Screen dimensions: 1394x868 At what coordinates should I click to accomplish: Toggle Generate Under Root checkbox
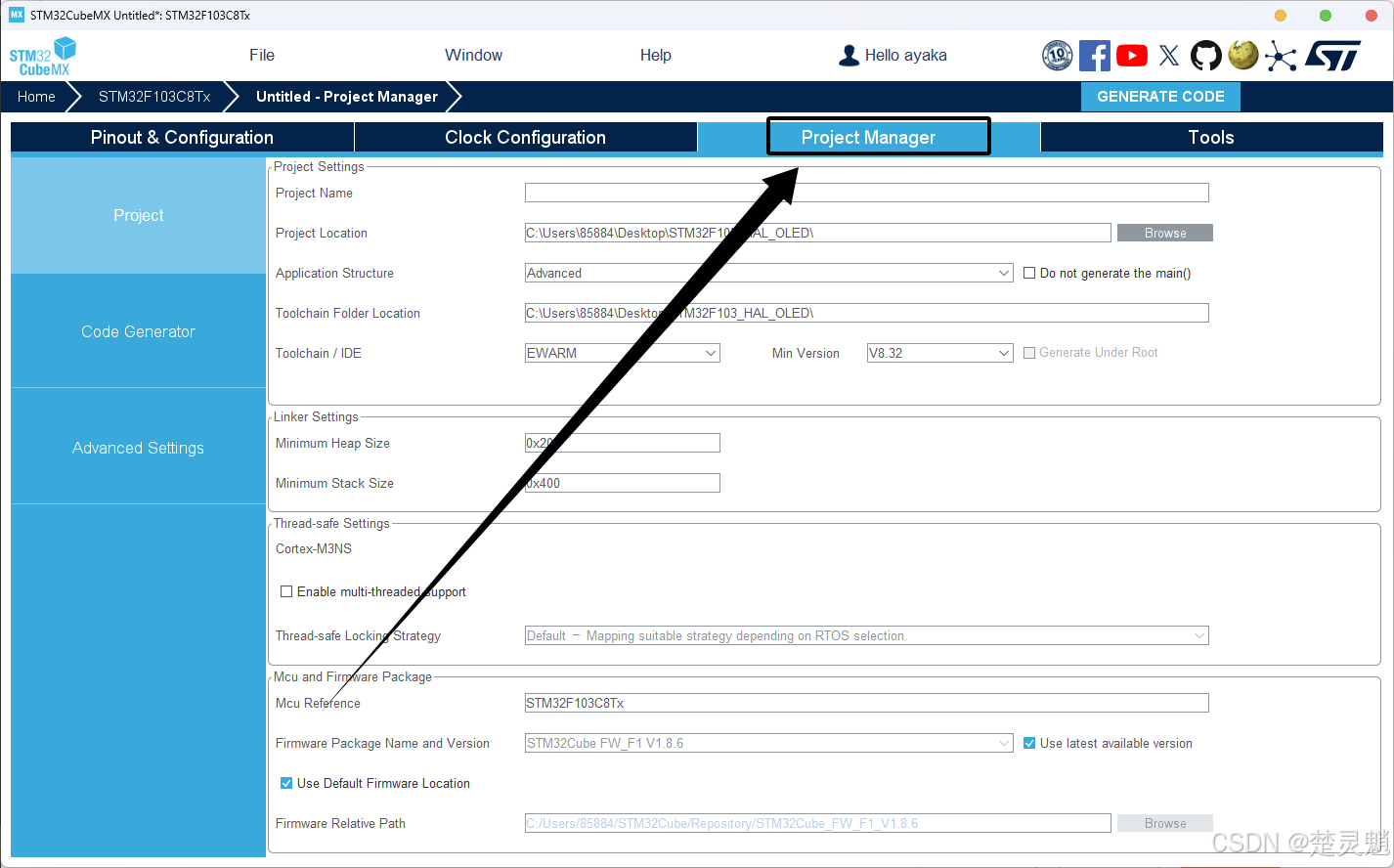(1029, 353)
